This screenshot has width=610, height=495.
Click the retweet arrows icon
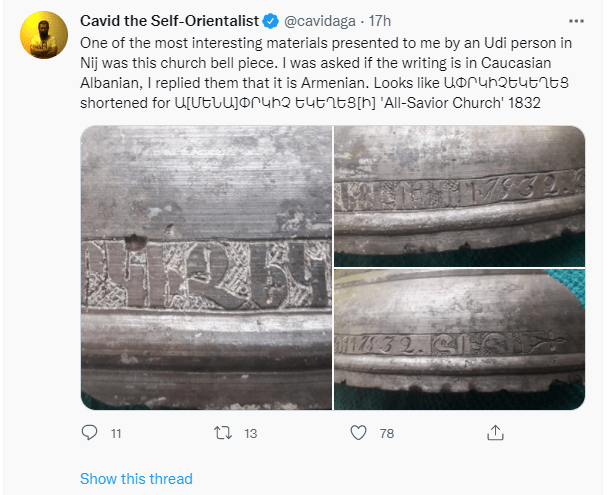point(224,433)
